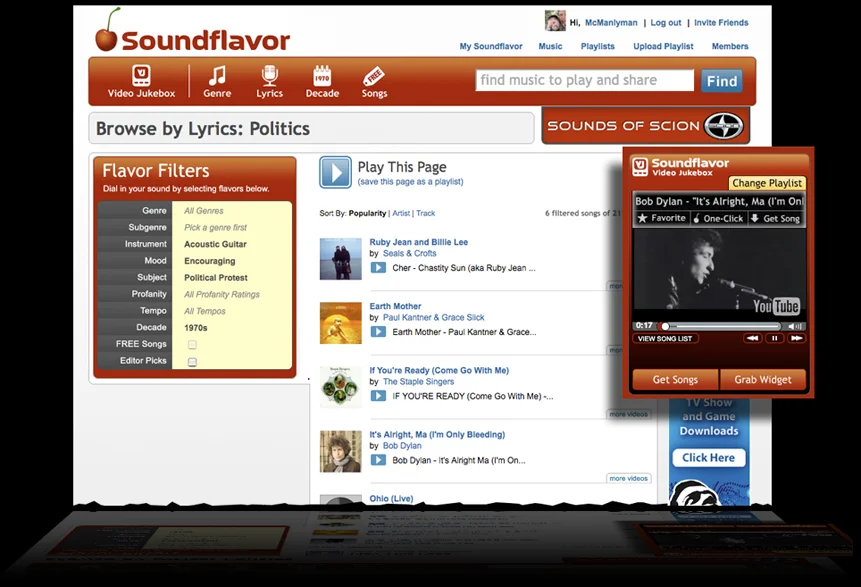Open the FREE Songs tag icon
The height and width of the screenshot is (587, 861).
374,75
